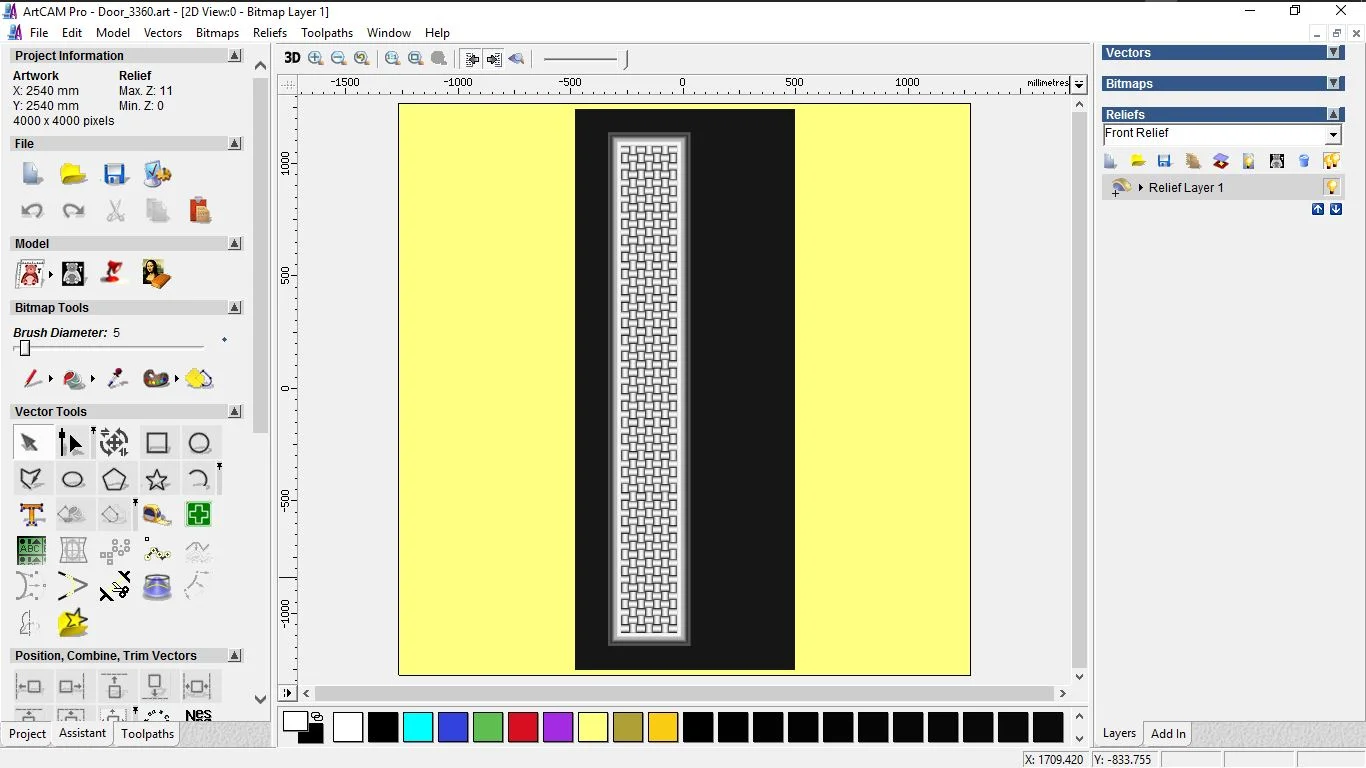Expand the Bitmaps panel section
Viewport: 1366px width, 768px height.
pos(1333,84)
